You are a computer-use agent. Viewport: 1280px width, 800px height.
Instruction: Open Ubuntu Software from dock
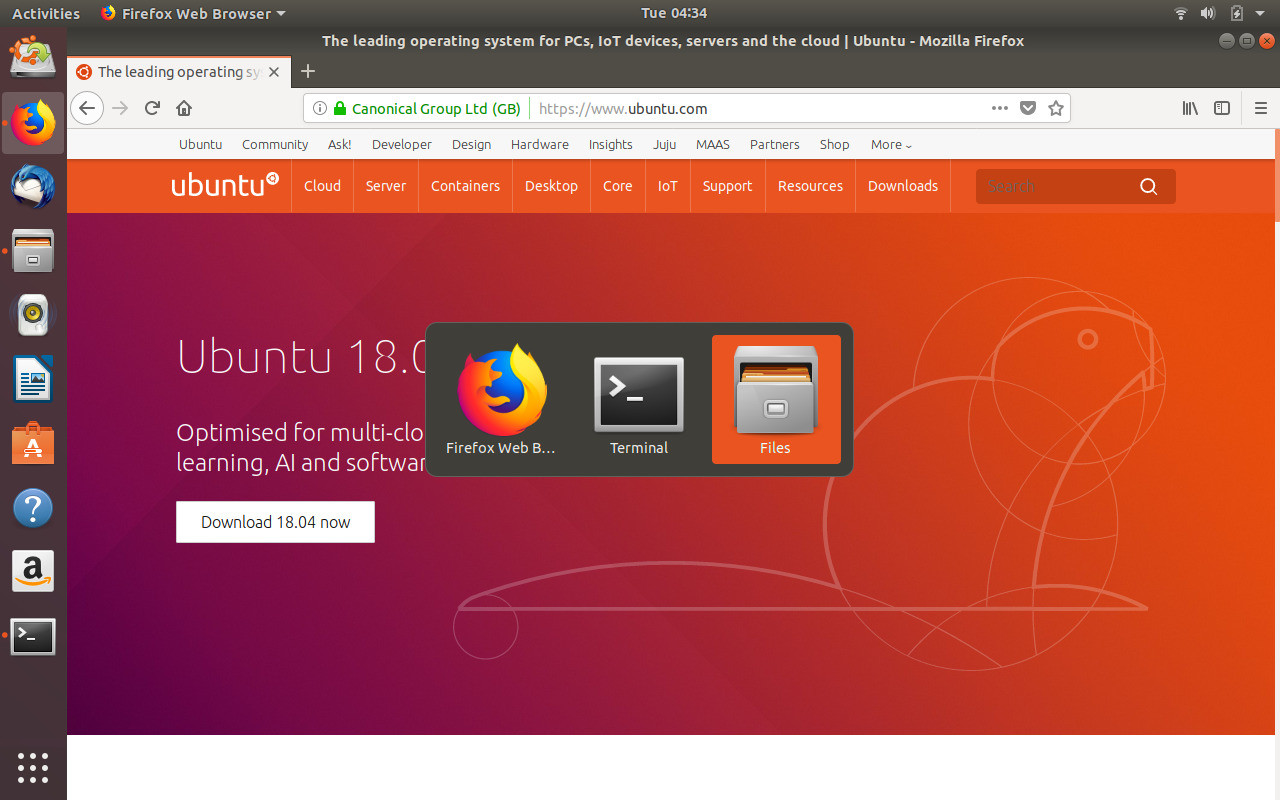[33, 442]
